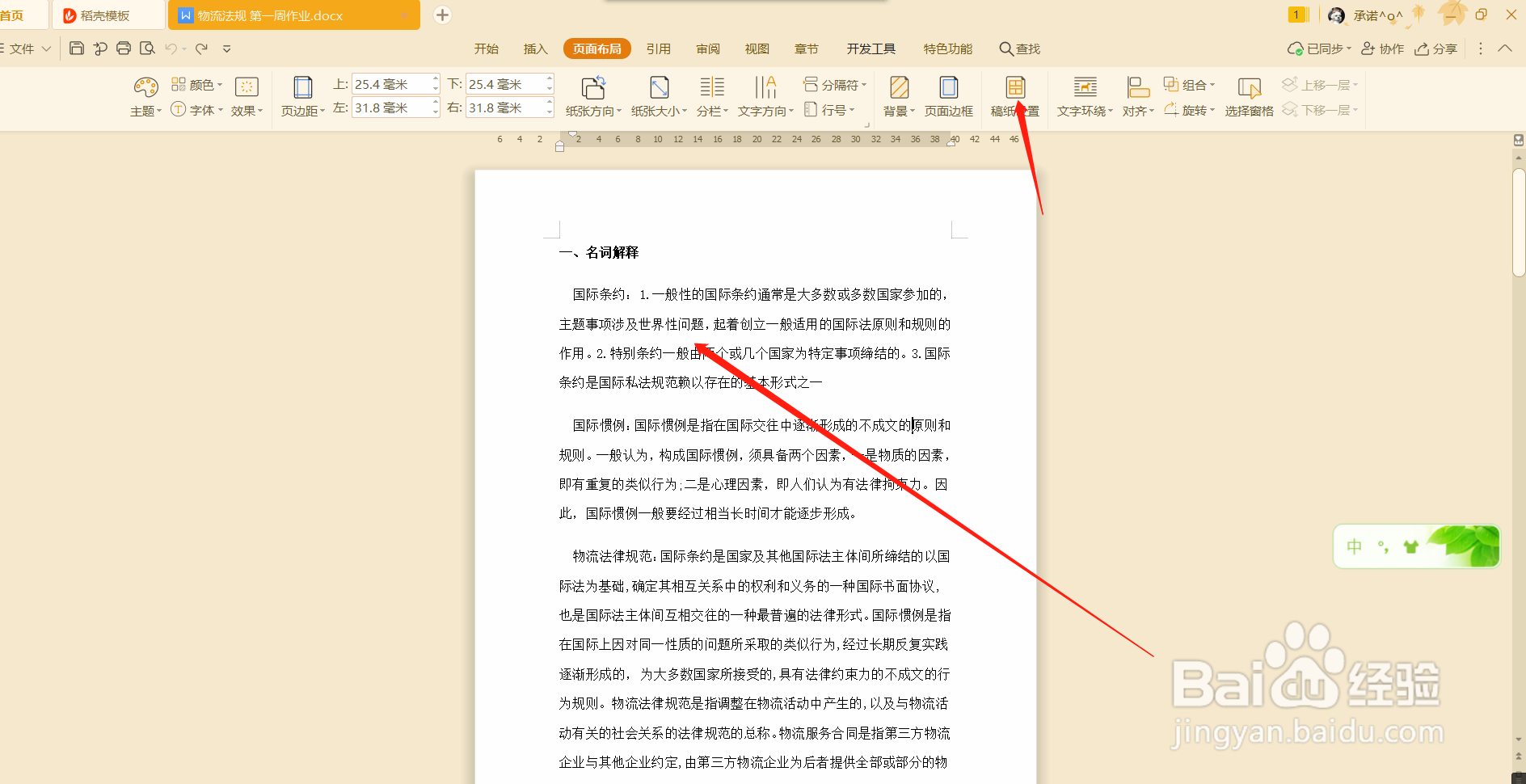This screenshot has height=784, width=1526.
Task: Click the ruler first-line indent marker
Action: click(573, 134)
